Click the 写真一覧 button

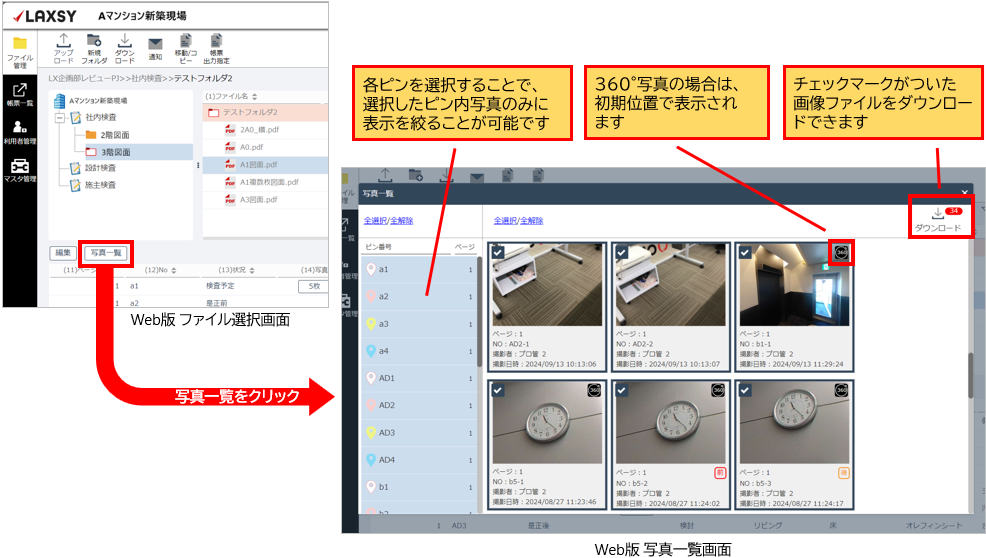104,253
